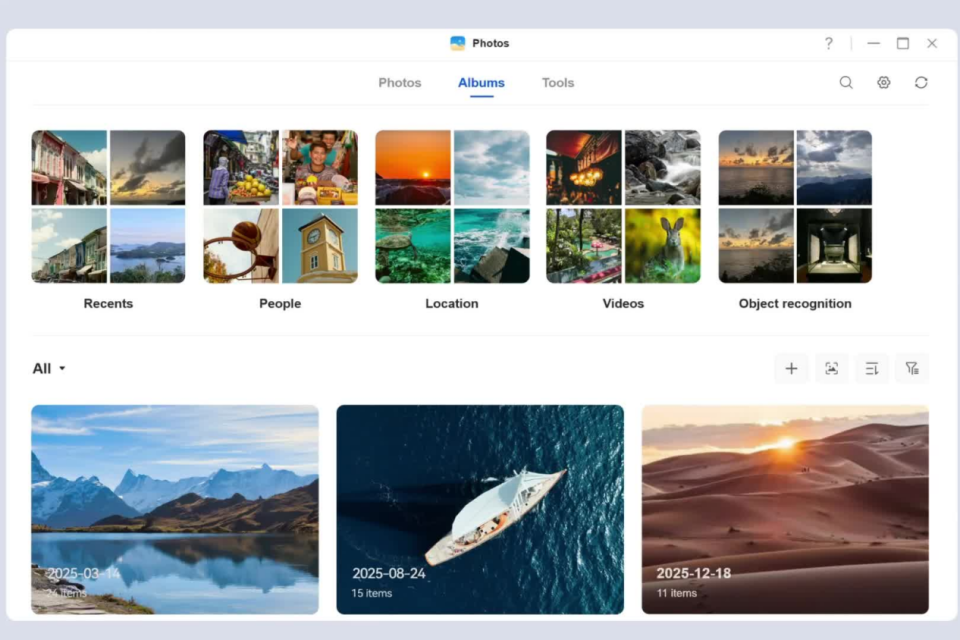Image resolution: width=960 pixels, height=640 pixels.
Task: Expand the All albums dropdown
Action: (x=49, y=369)
